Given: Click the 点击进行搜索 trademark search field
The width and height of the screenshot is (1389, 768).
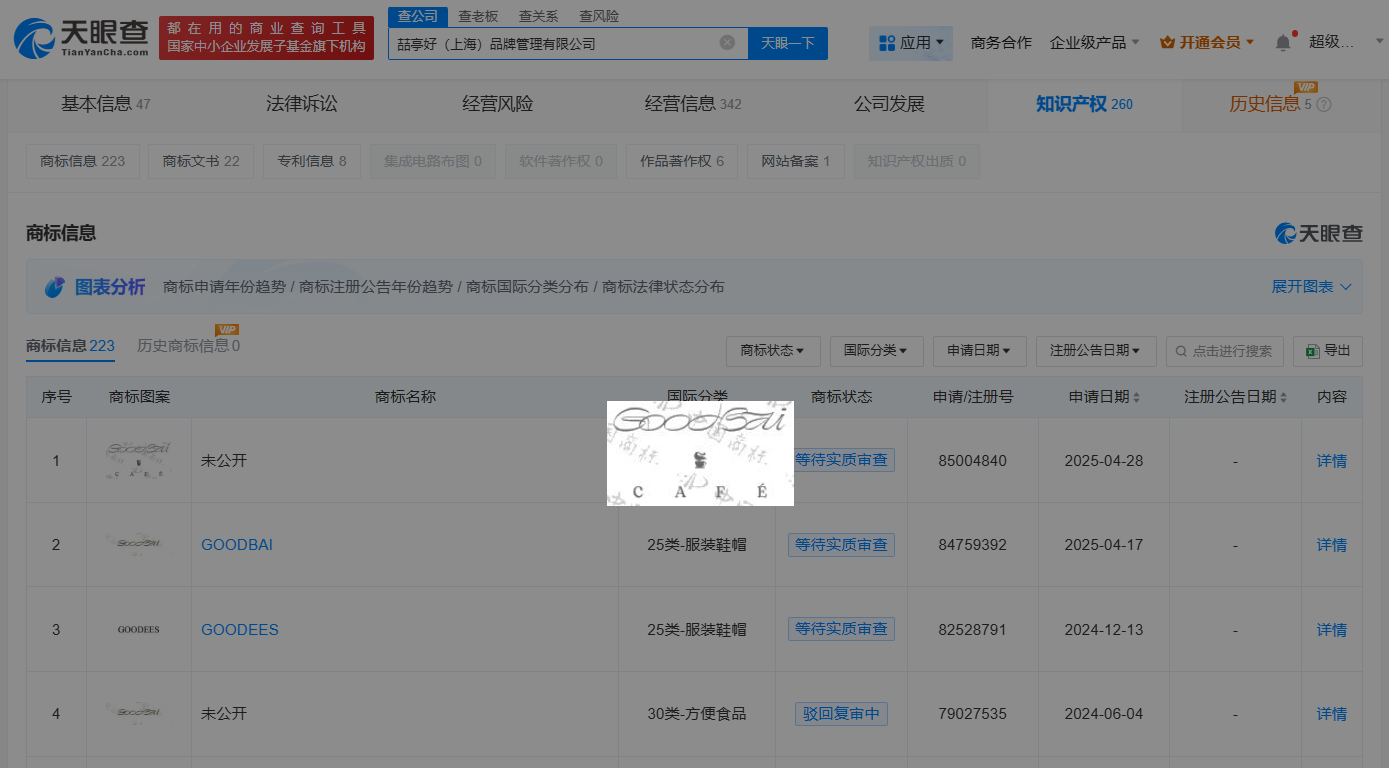Looking at the screenshot, I should click(1224, 351).
